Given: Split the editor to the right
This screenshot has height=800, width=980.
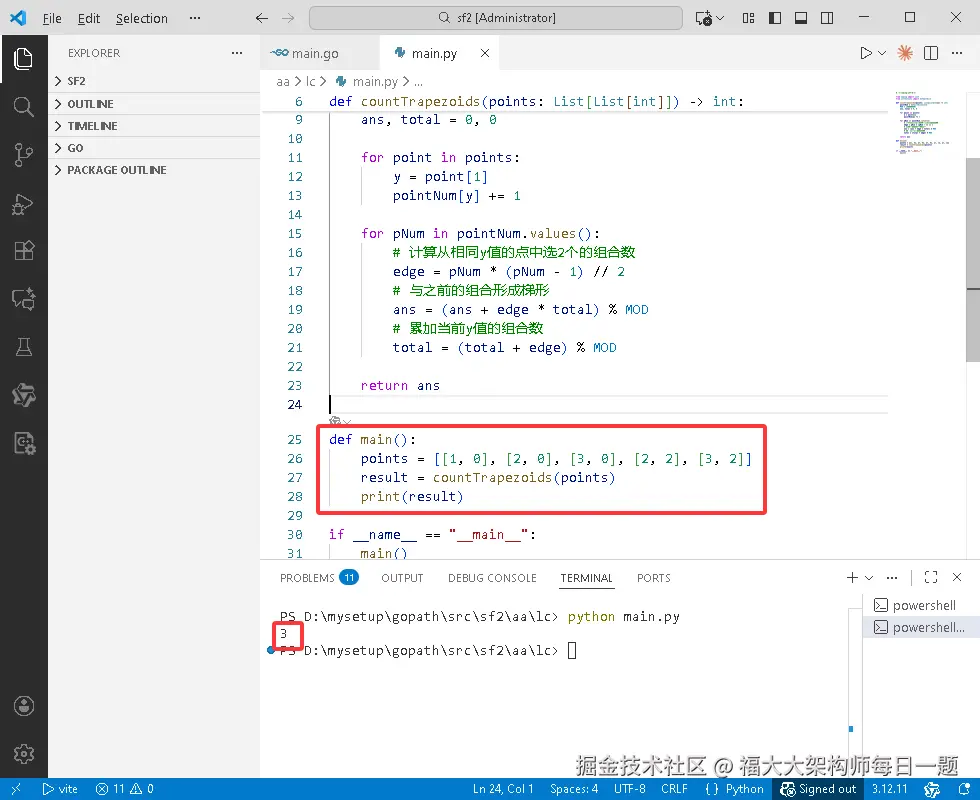Looking at the screenshot, I should pyautogui.click(x=931, y=53).
